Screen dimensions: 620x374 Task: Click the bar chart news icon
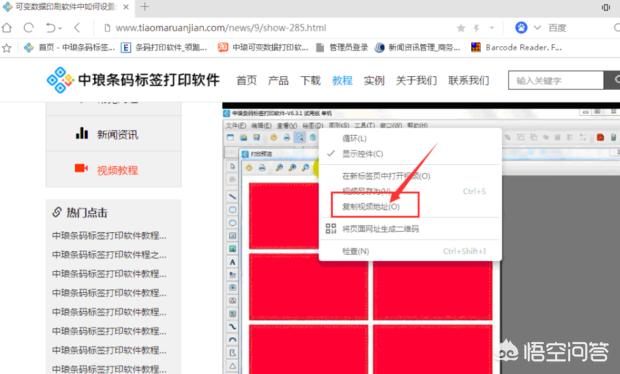(x=82, y=133)
